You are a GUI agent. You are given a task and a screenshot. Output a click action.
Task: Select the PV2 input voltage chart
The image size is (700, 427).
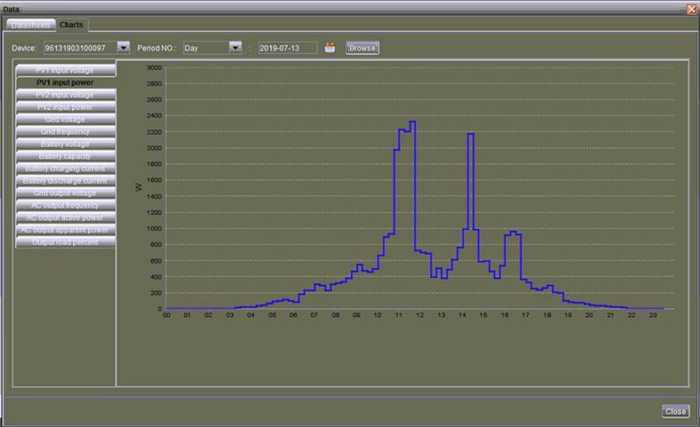pyautogui.click(x=66, y=95)
